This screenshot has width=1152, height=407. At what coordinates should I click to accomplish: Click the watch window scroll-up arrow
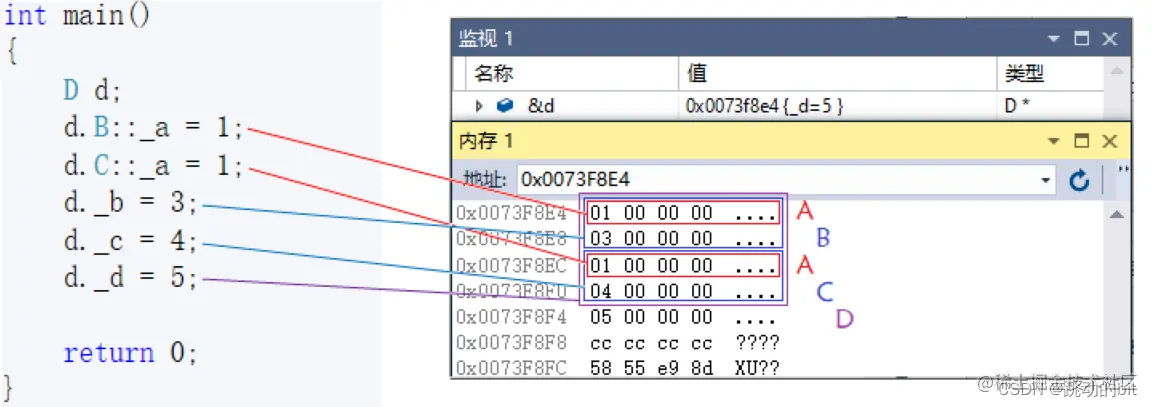pos(1116,71)
